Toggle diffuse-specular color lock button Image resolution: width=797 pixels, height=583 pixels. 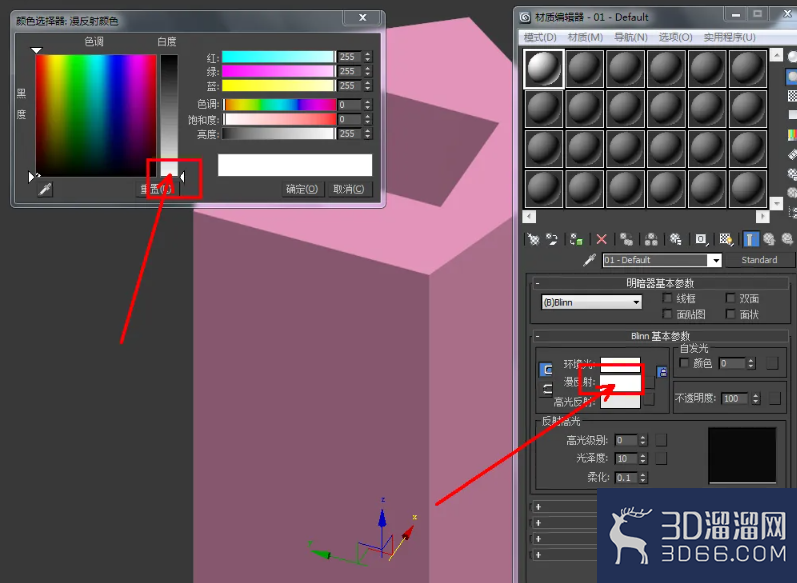coord(546,389)
